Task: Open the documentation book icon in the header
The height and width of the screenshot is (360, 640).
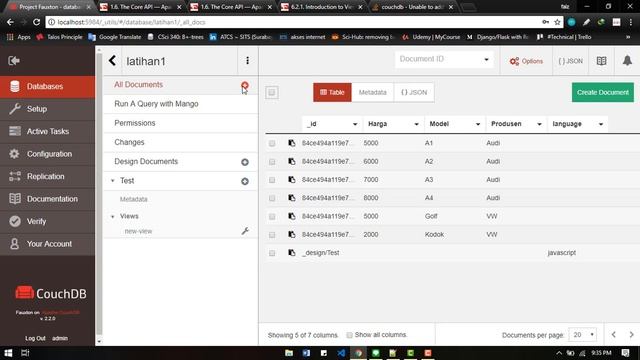Action: pos(602,61)
